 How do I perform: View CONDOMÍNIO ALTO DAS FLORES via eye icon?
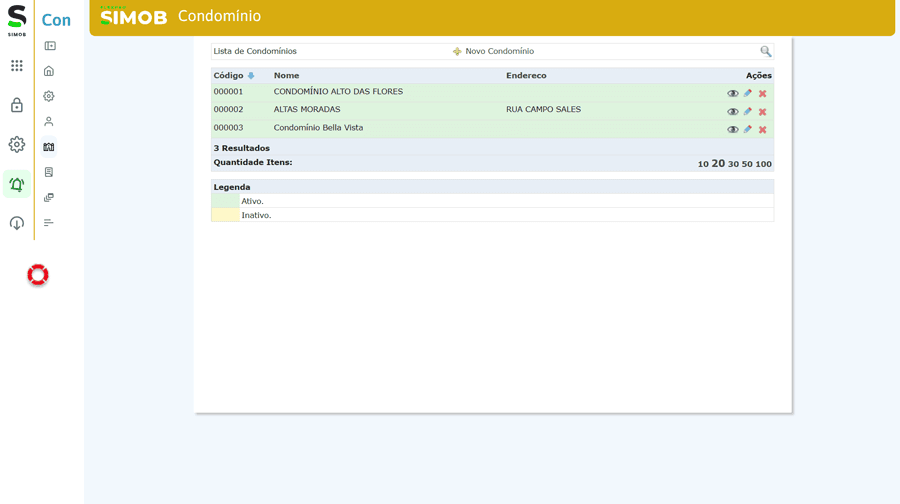[x=732, y=94]
